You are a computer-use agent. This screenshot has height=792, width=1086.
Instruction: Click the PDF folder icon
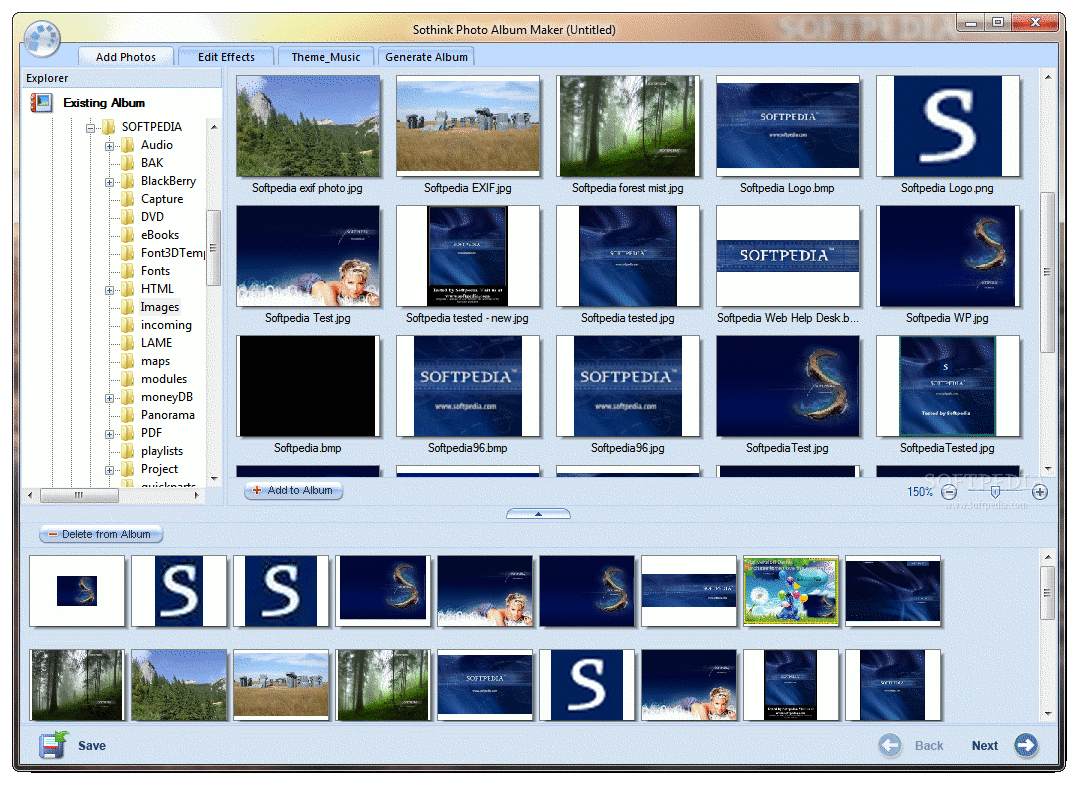127,433
